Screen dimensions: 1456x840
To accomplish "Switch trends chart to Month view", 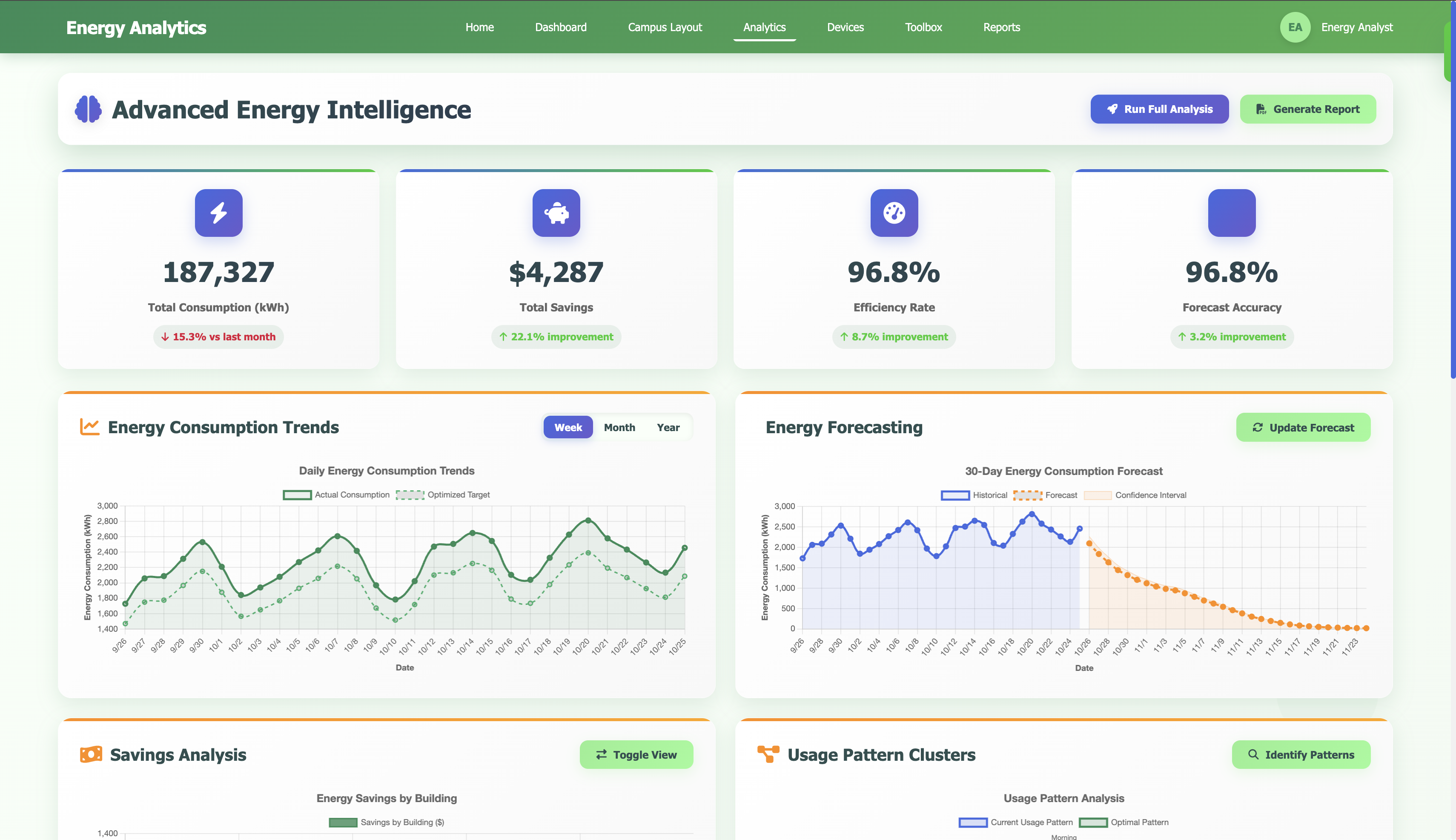I will pyautogui.click(x=619, y=428).
